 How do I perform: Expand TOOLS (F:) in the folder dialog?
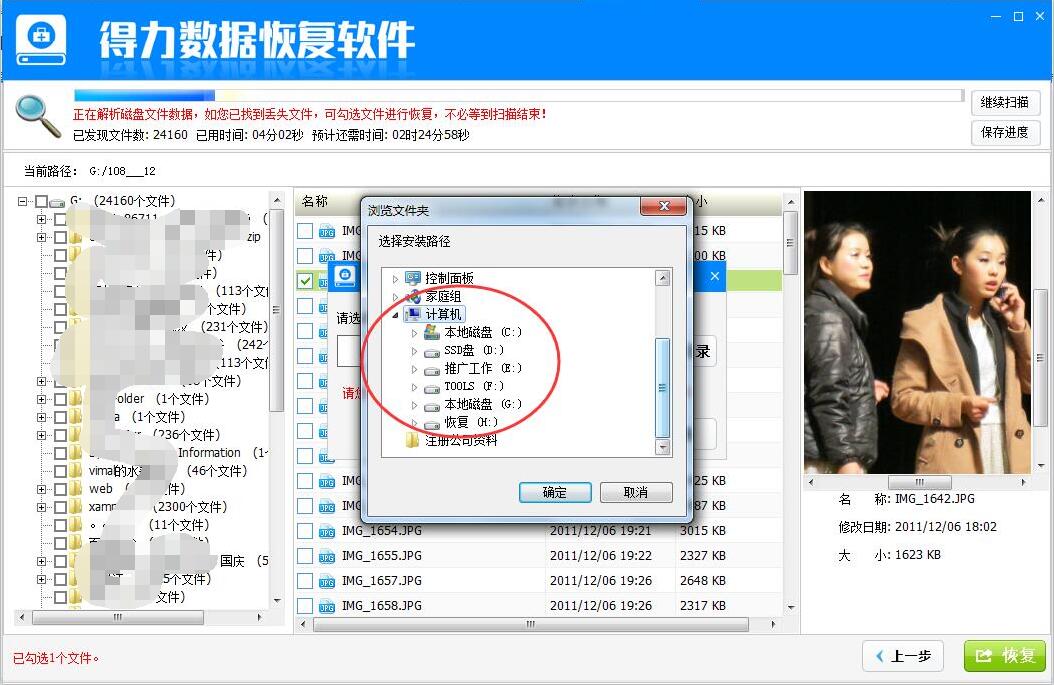[x=414, y=387]
